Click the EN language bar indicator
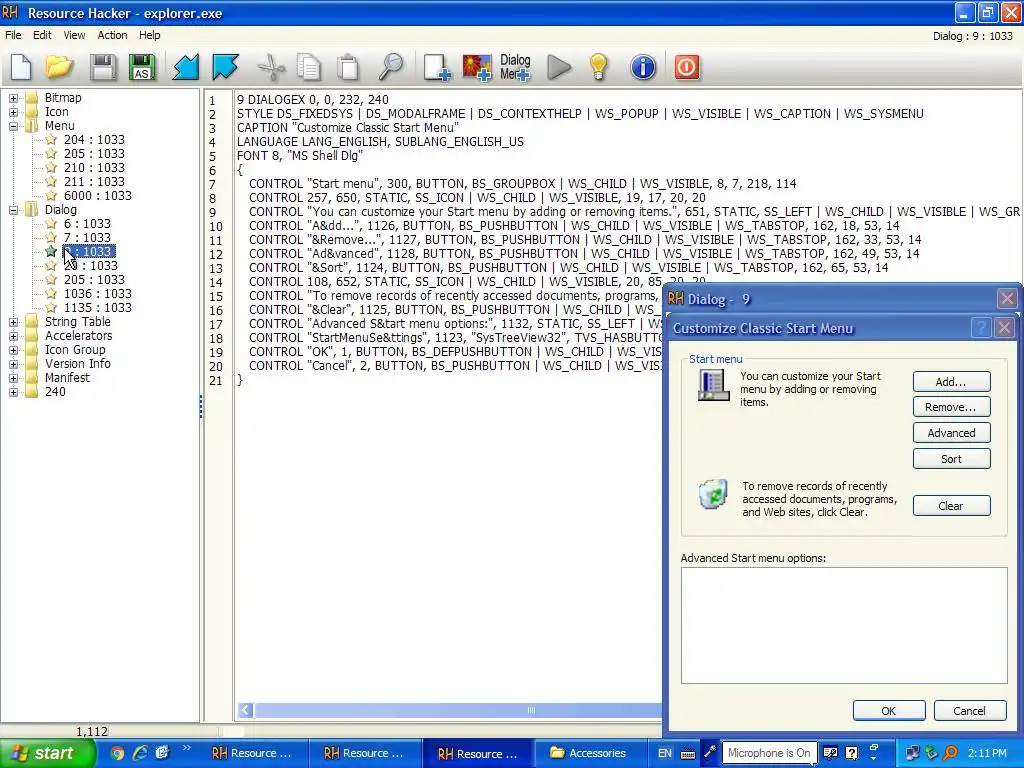Screen dimensions: 1024x768 (665, 754)
